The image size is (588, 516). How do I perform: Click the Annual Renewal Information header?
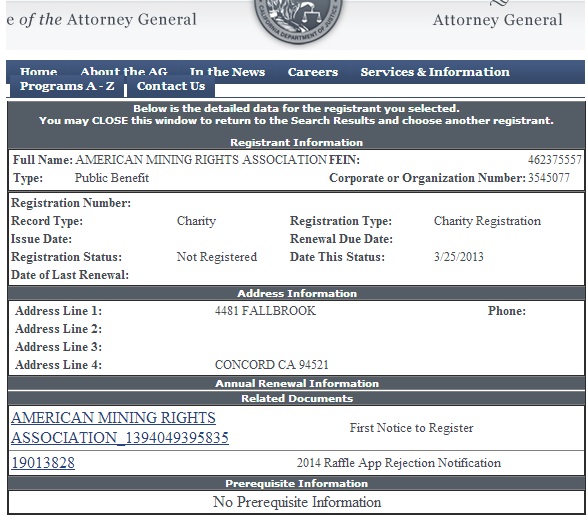(x=297, y=383)
